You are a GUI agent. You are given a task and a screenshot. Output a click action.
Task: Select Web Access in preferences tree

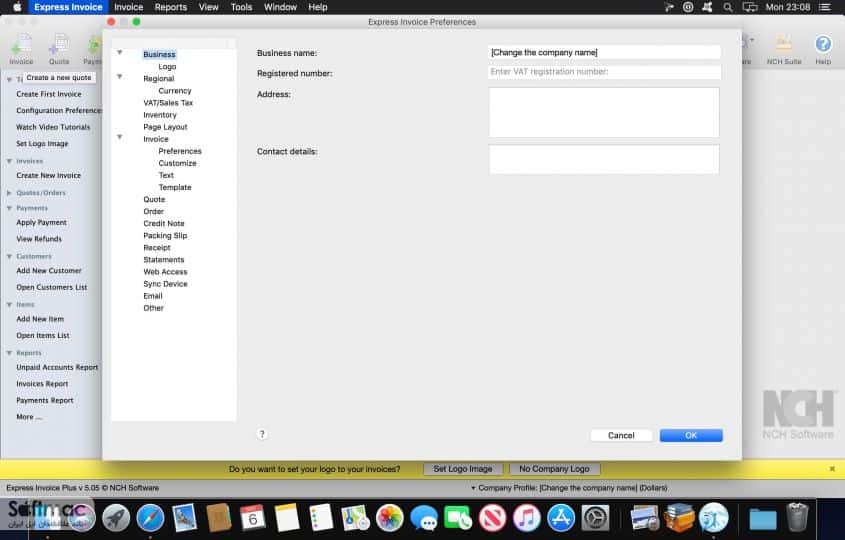click(x=165, y=272)
